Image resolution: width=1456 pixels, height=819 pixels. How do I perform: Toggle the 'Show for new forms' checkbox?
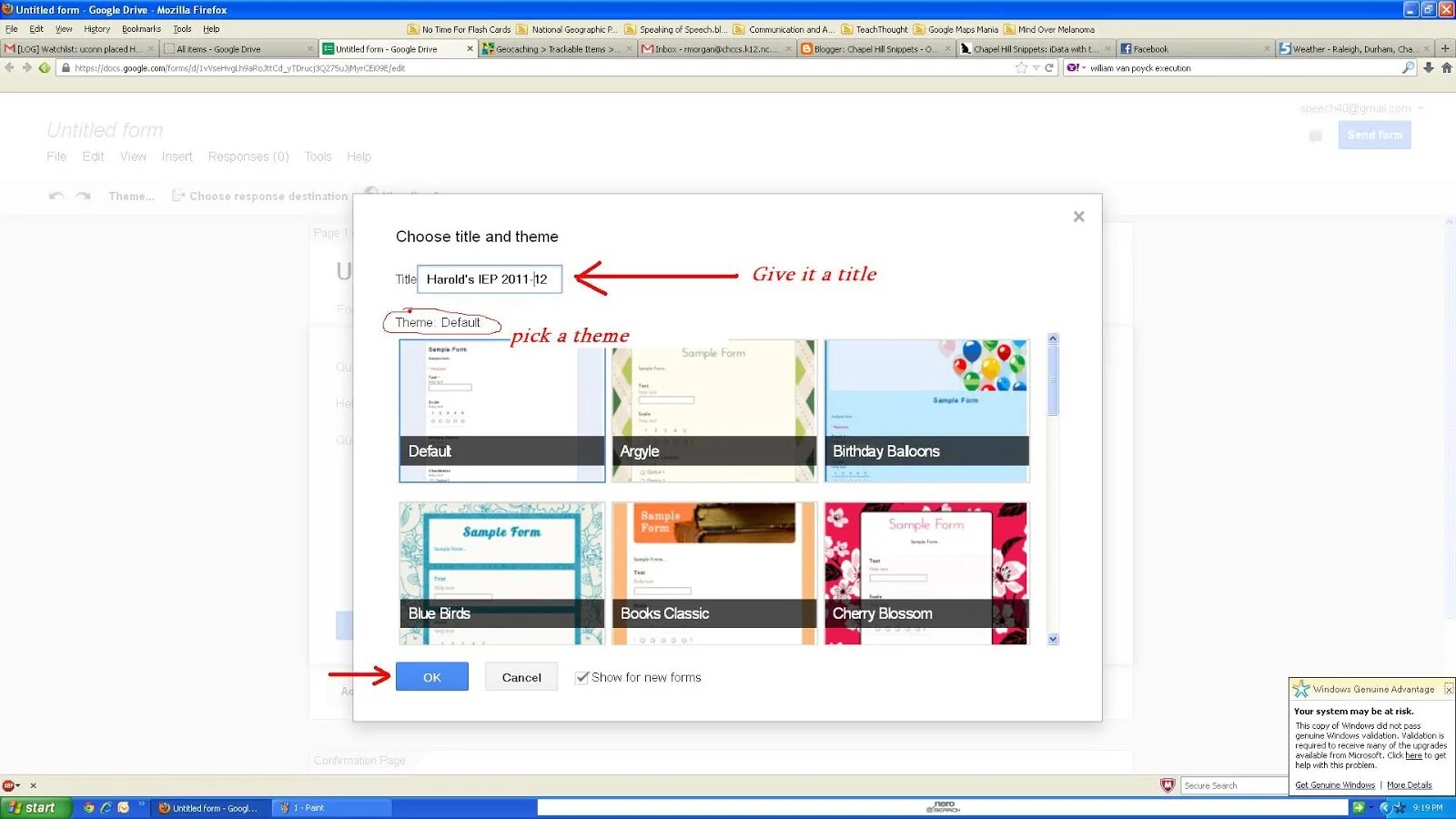point(581,677)
